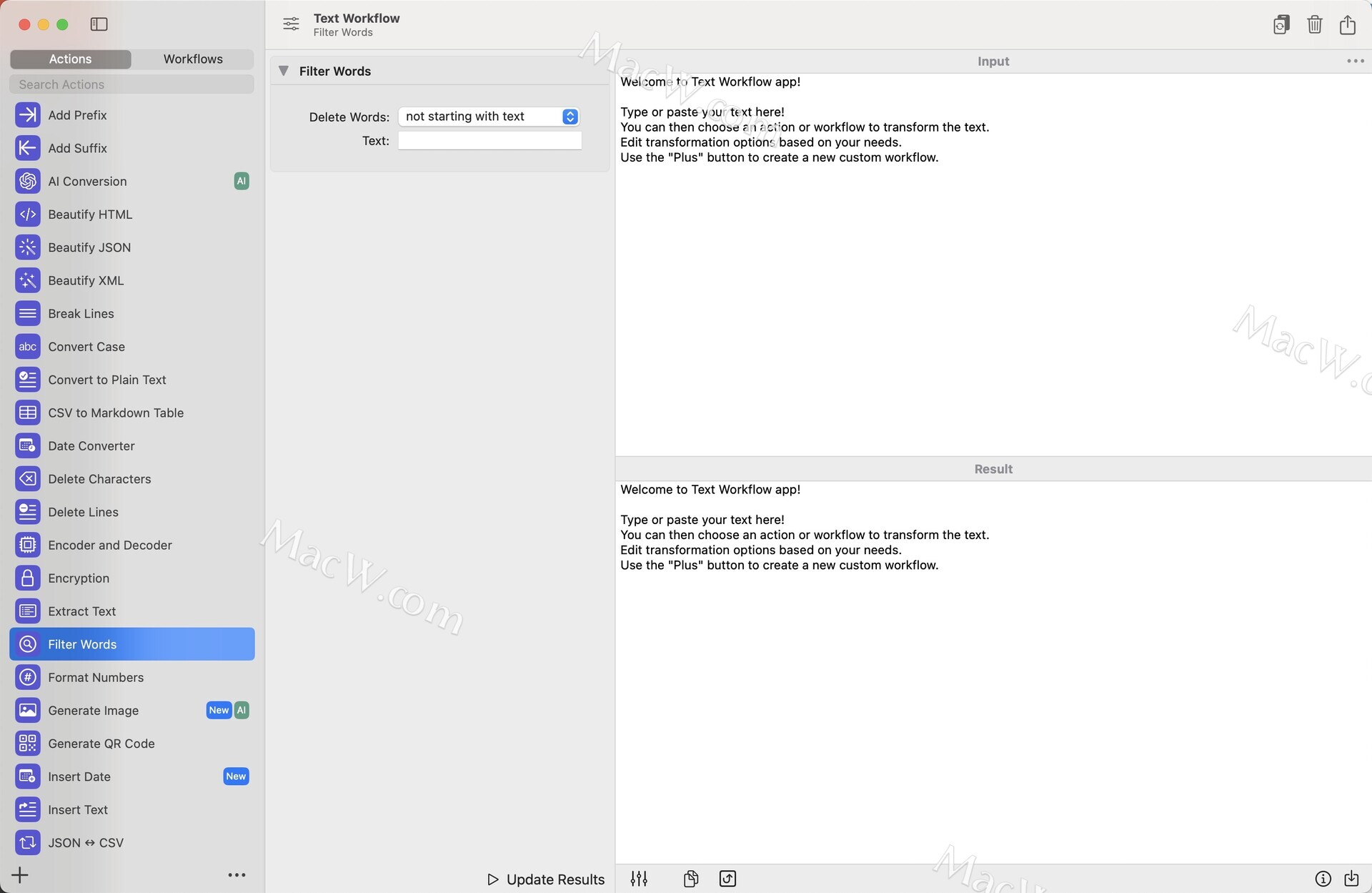Collapse the Filter Words disclosure triangle

[284, 71]
